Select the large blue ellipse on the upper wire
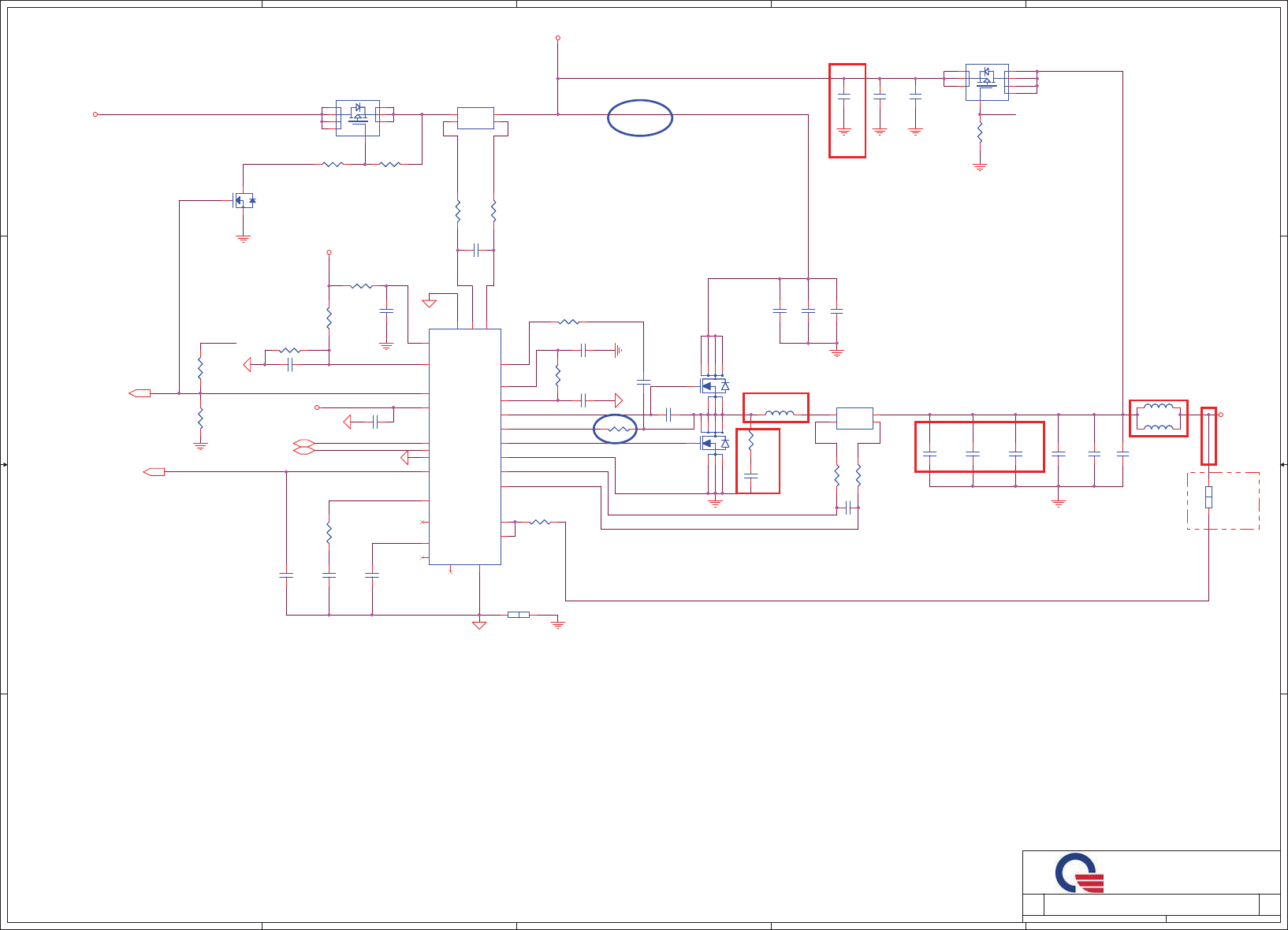This screenshot has width=1288, height=930. [640, 118]
